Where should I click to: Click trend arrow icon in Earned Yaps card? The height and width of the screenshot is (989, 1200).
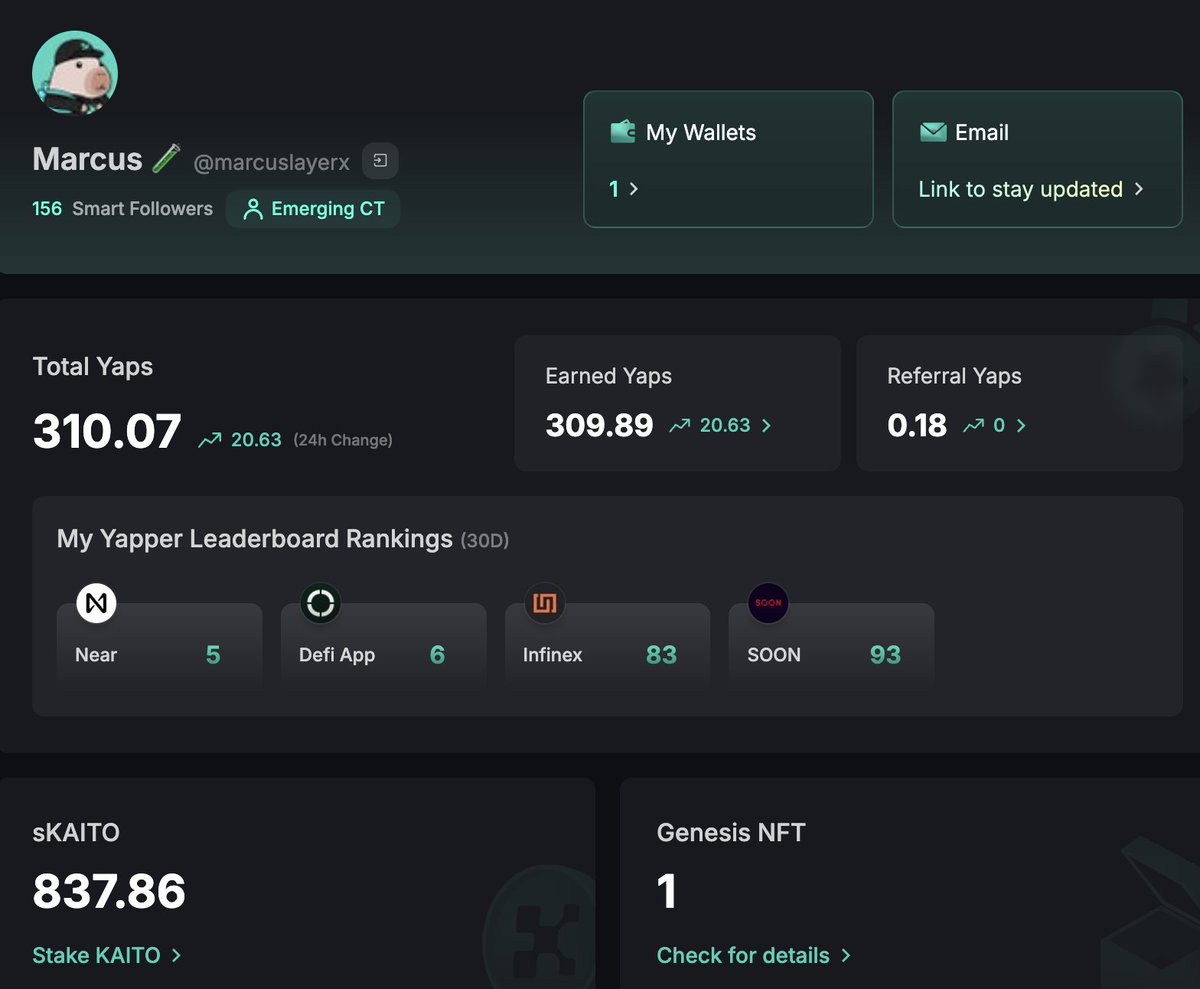point(680,426)
